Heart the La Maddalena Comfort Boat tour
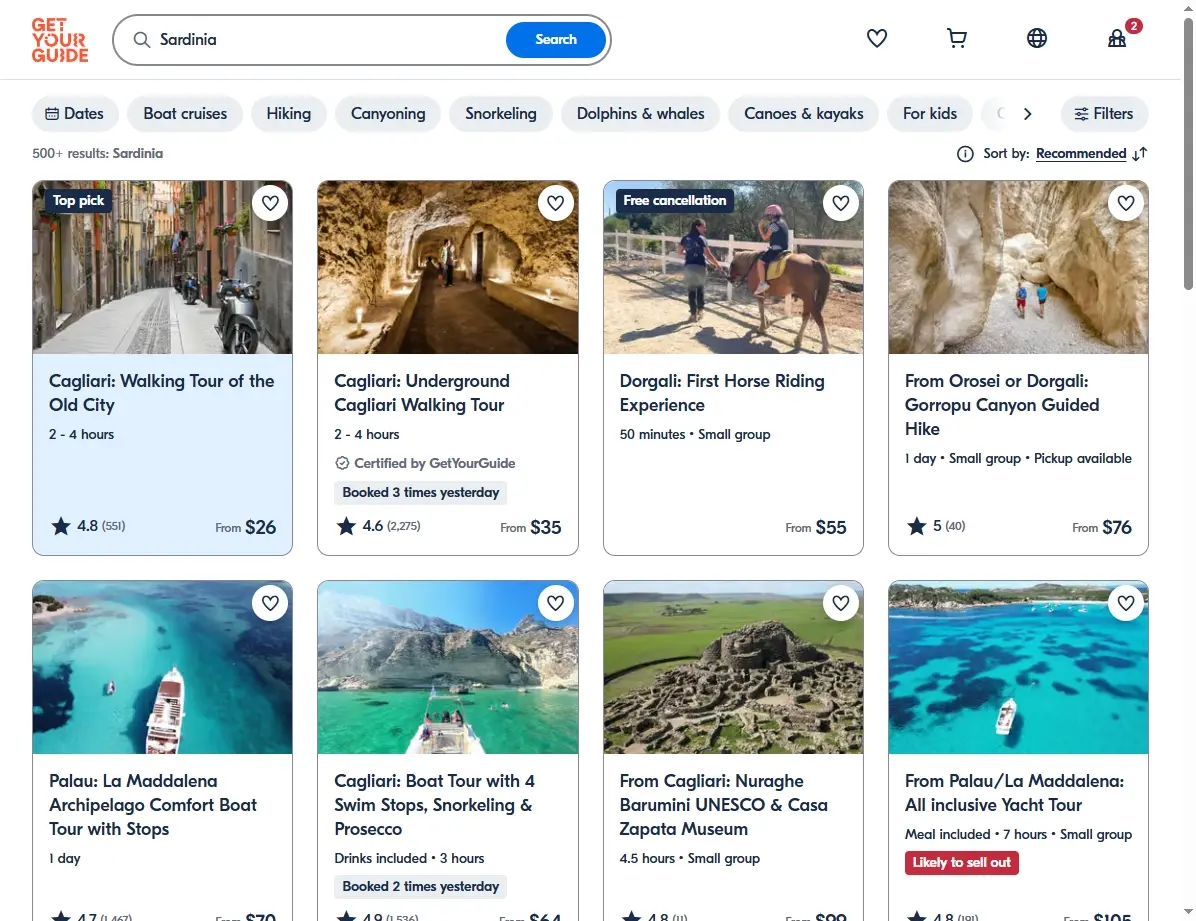This screenshot has height=921, width=1196. pyautogui.click(x=270, y=603)
